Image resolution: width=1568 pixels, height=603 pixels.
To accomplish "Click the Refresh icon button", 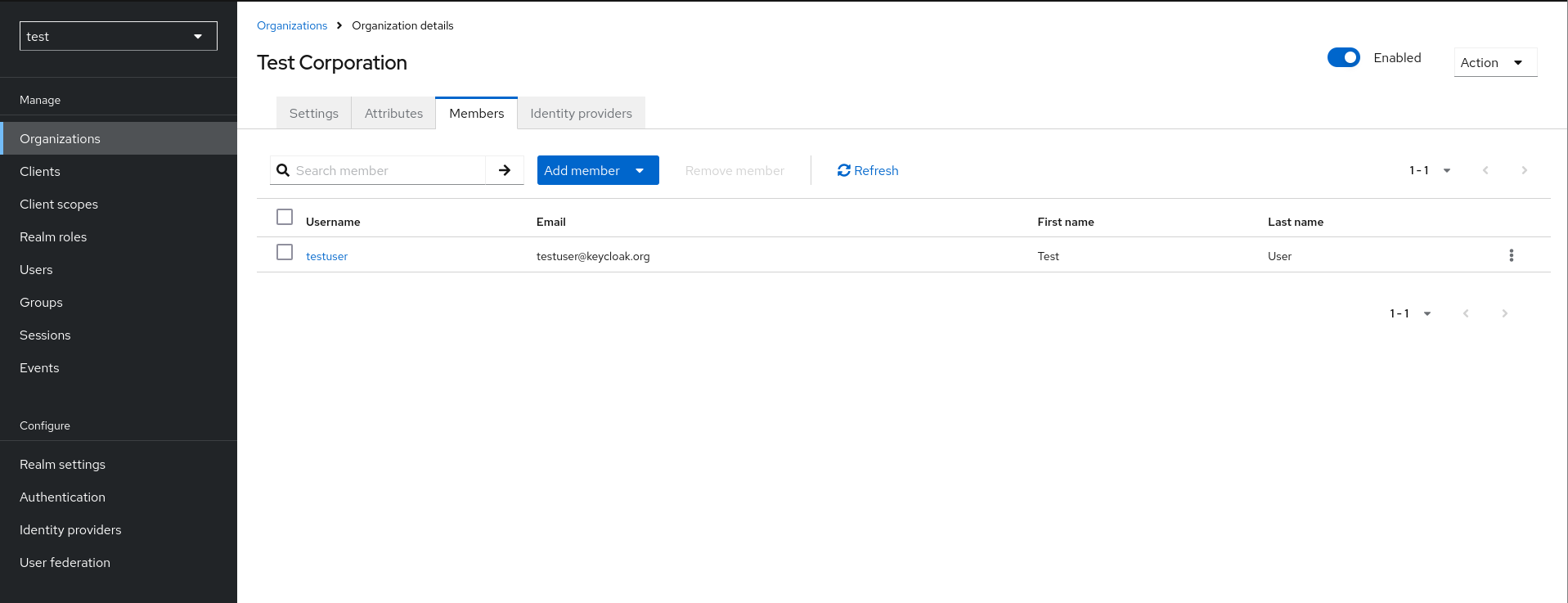I will coord(844,170).
